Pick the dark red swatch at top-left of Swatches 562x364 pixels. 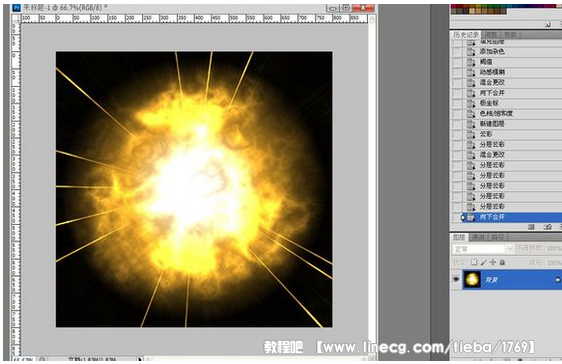(454, 6)
